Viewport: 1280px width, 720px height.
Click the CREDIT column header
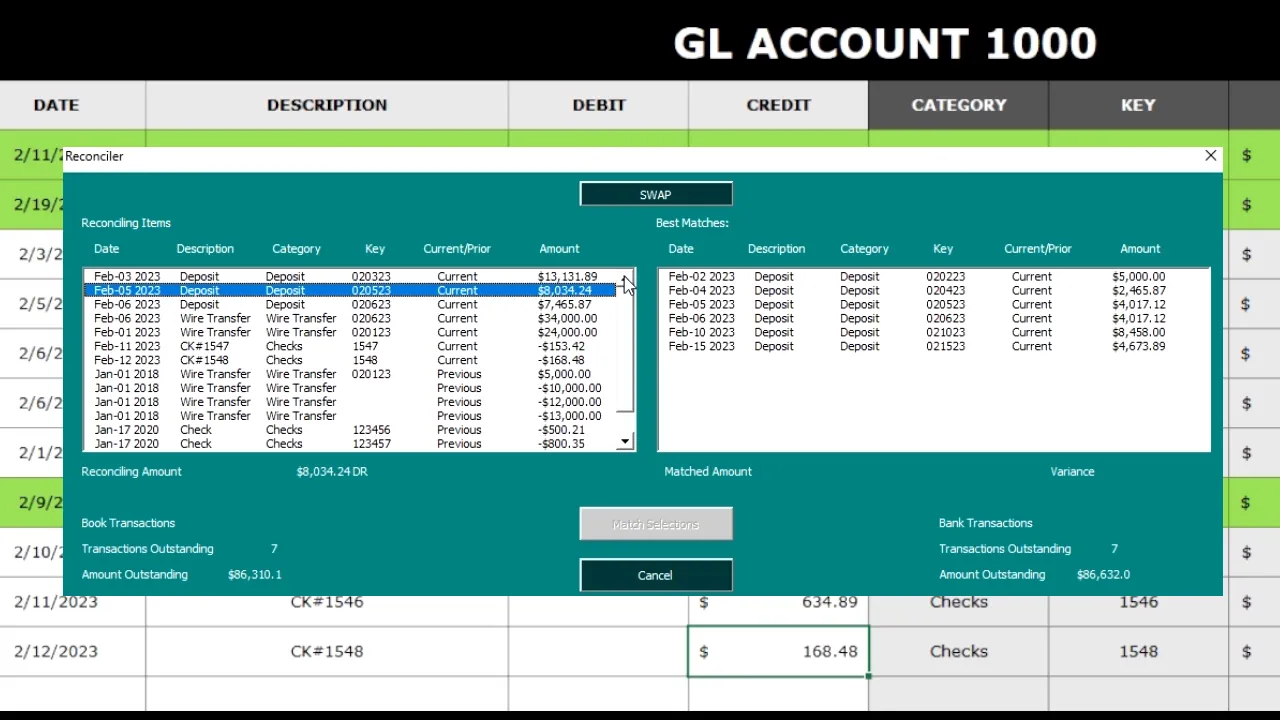pos(778,105)
